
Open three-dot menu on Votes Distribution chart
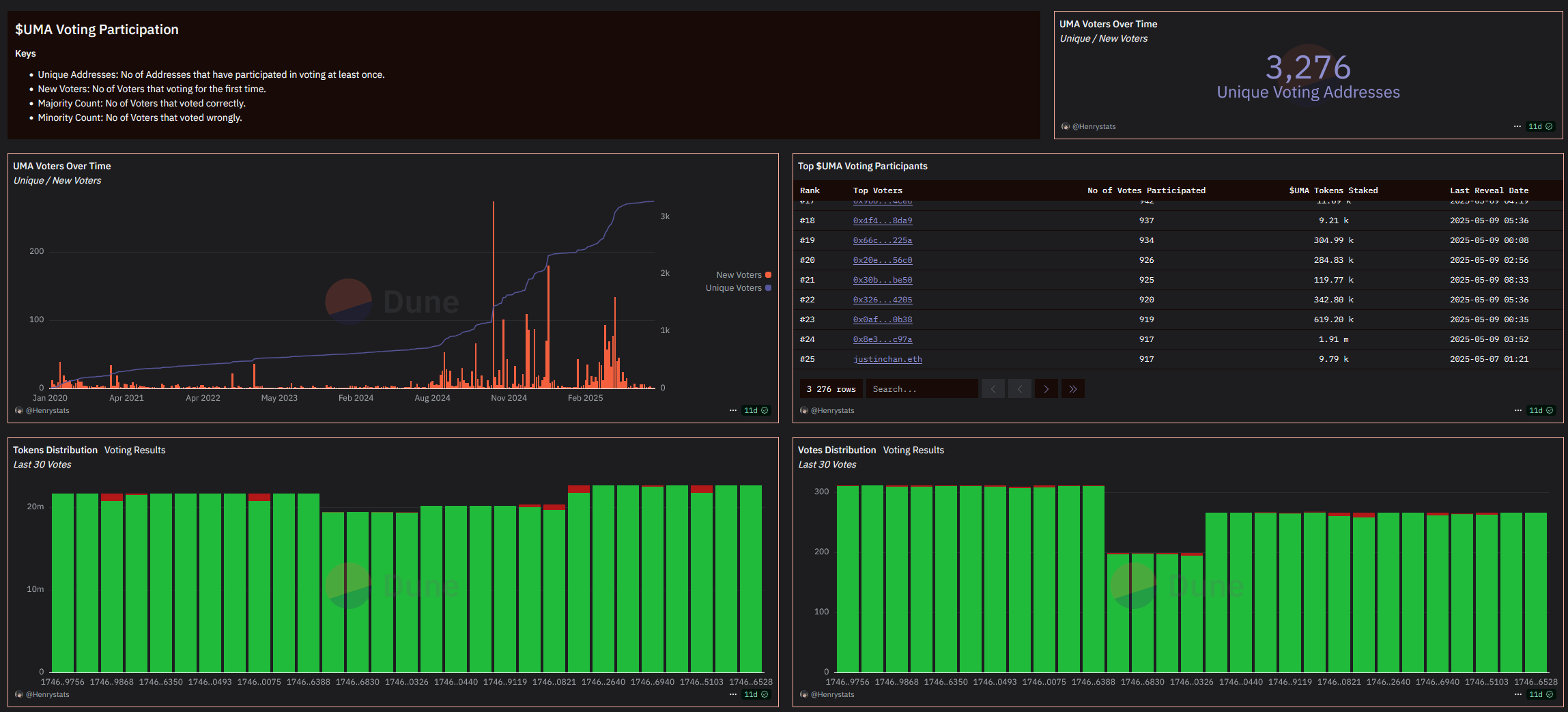point(1517,694)
